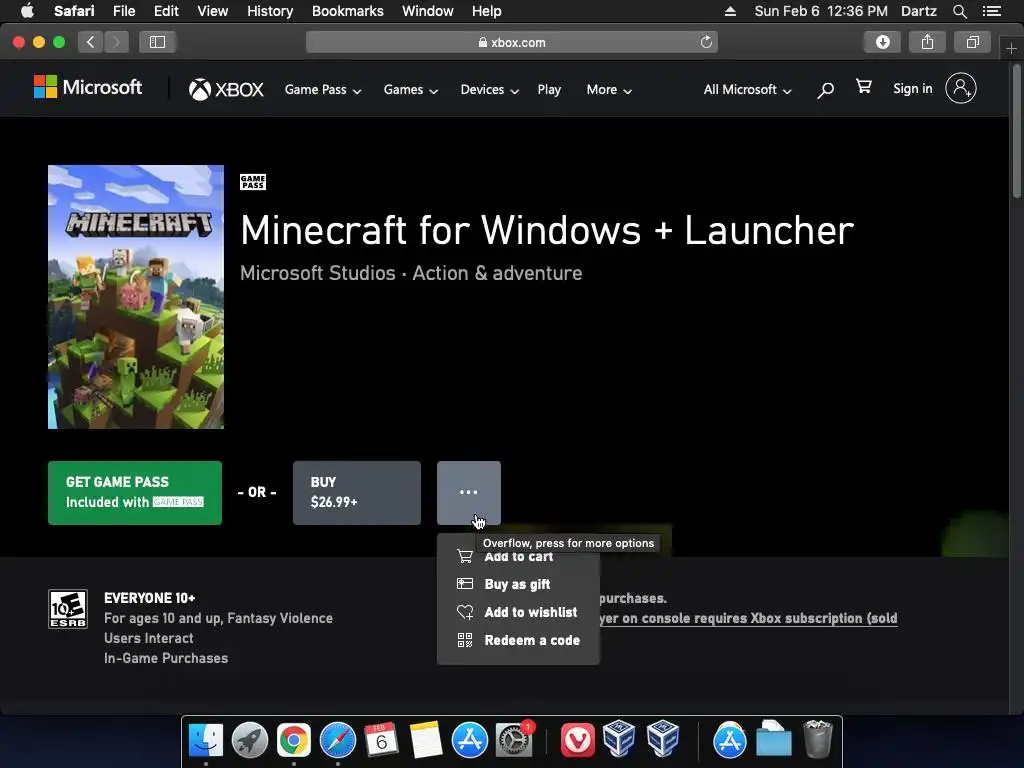Select Redeem a code option
The image size is (1024, 768).
pyautogui.click(x=518, y=641)
